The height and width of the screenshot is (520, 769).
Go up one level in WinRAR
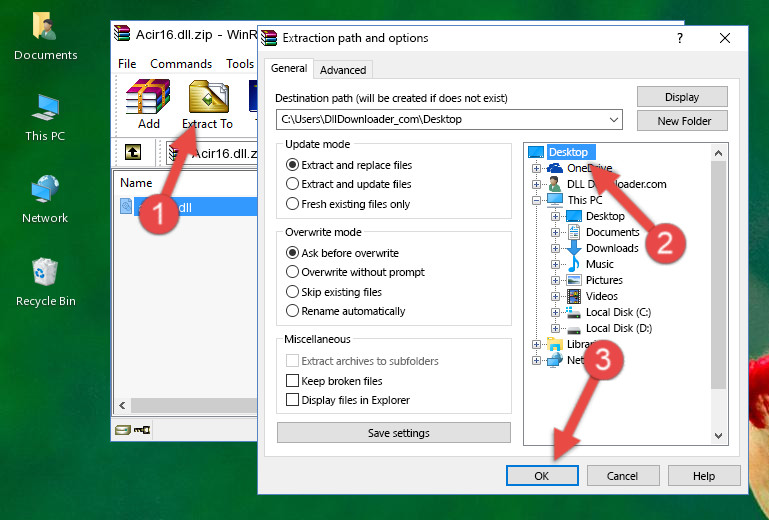132,152
